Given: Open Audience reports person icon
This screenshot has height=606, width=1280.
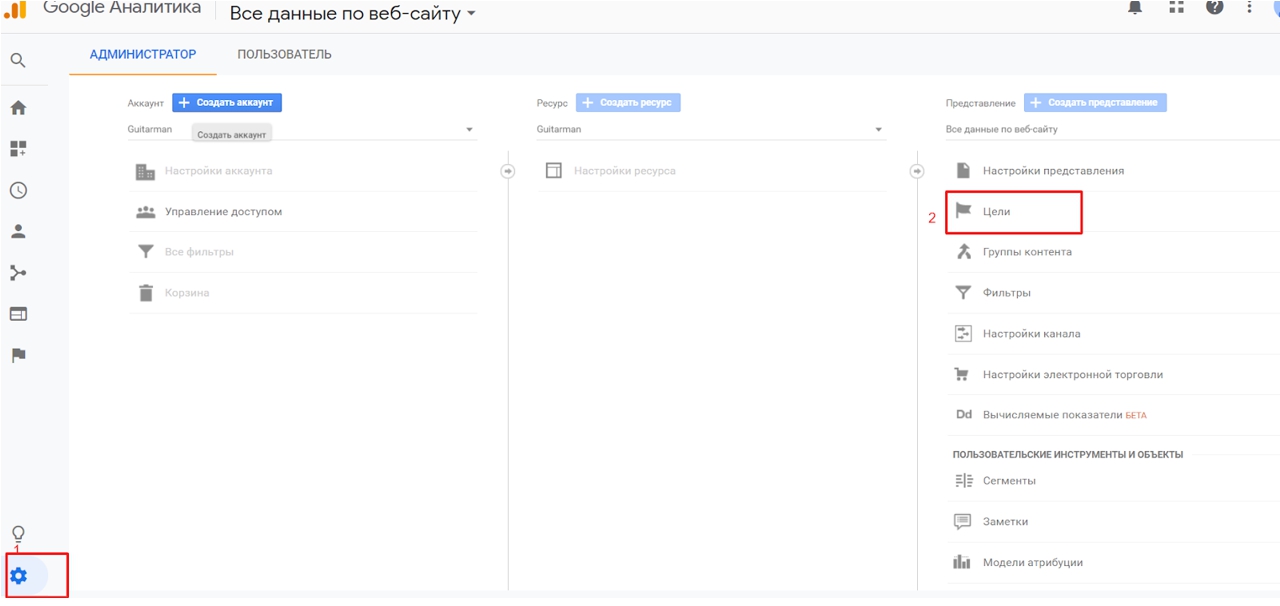Looking at the screenshot, I should (x=18, y=231).
